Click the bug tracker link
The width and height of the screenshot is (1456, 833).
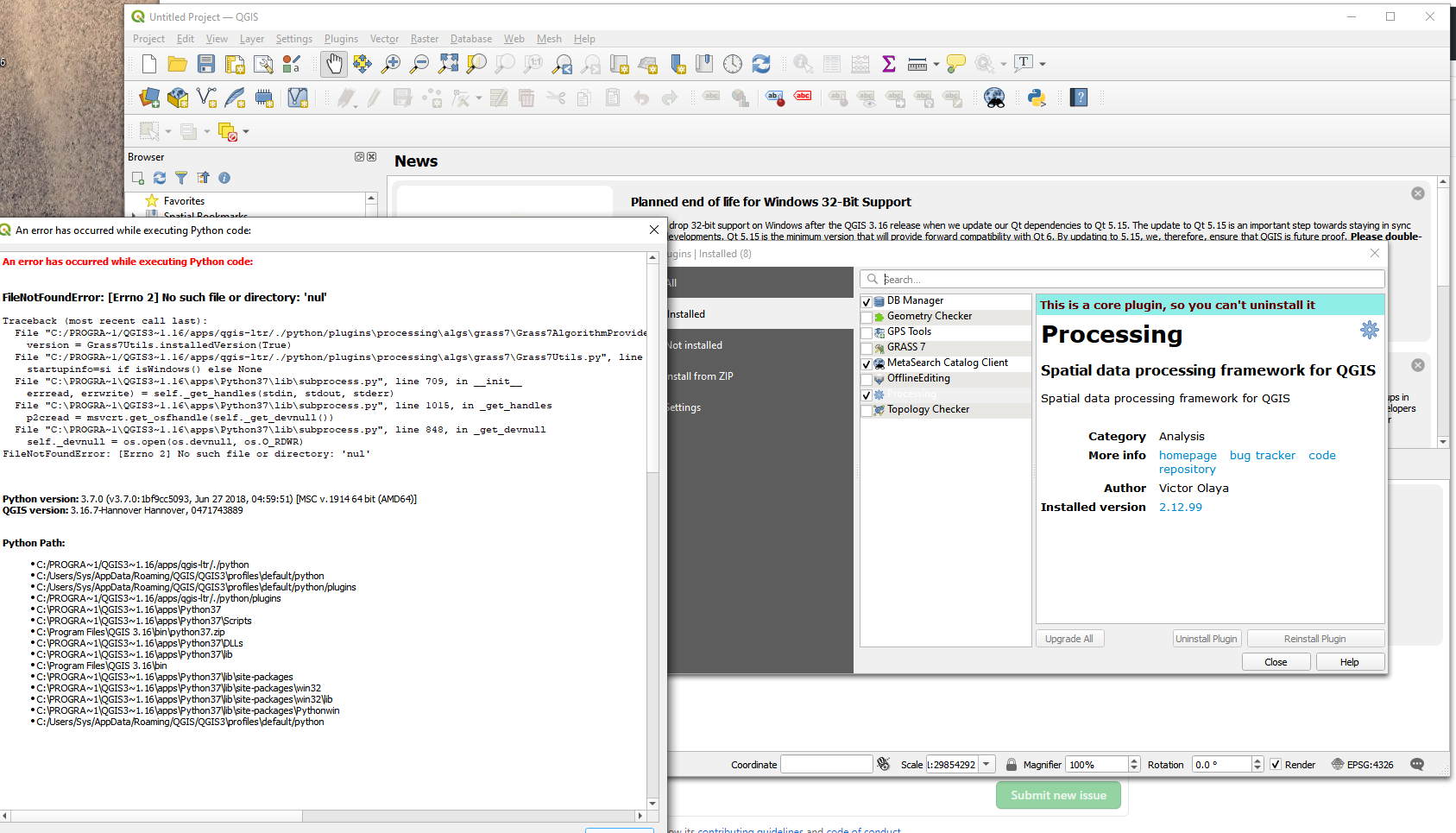[x=1263, y=455]
